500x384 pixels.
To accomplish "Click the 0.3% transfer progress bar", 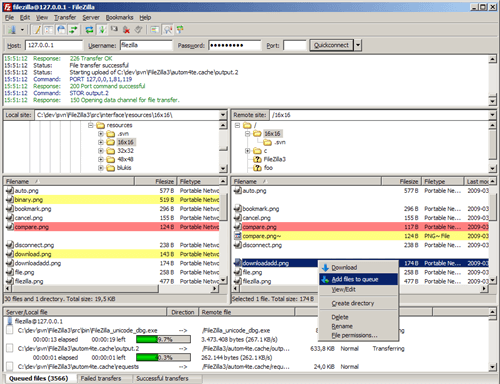I will click(163, 358).
